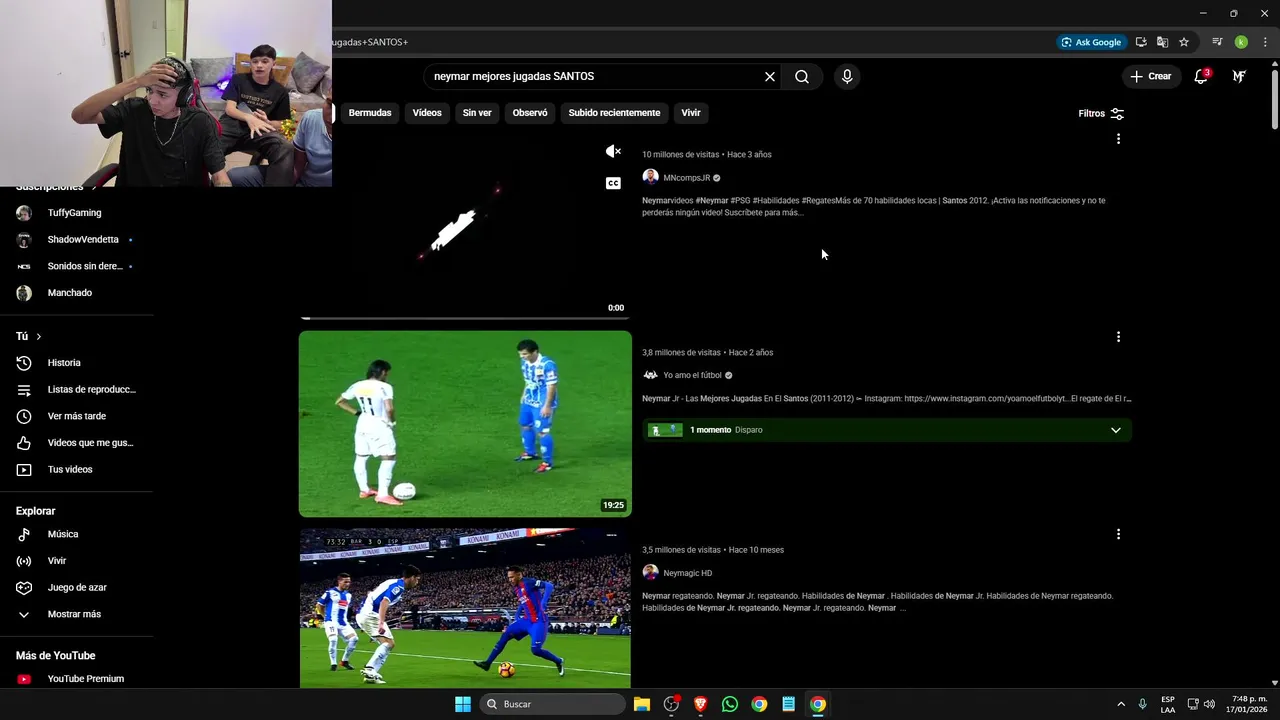This screenshot has height=720, width=1280.
Task: Open the Neymagic HD channel
Action: point(688,573)
